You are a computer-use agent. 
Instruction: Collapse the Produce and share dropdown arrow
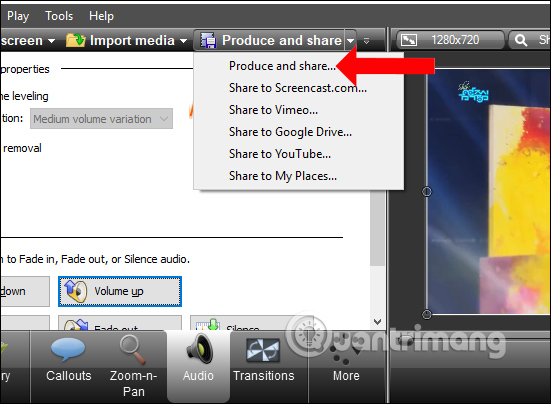click(350, 41)
